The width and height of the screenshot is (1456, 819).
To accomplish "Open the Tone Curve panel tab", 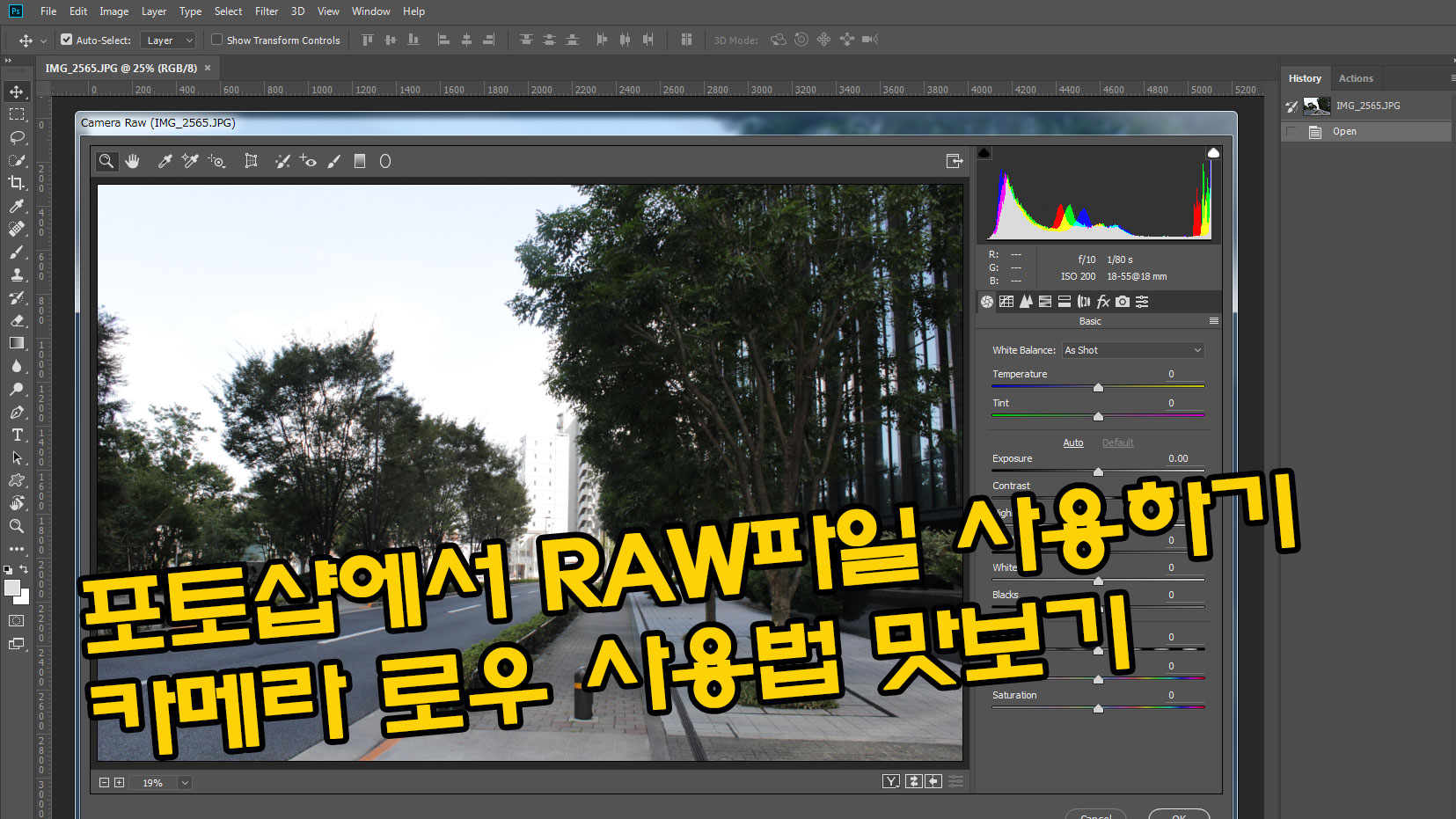I will pos(1006,302).
